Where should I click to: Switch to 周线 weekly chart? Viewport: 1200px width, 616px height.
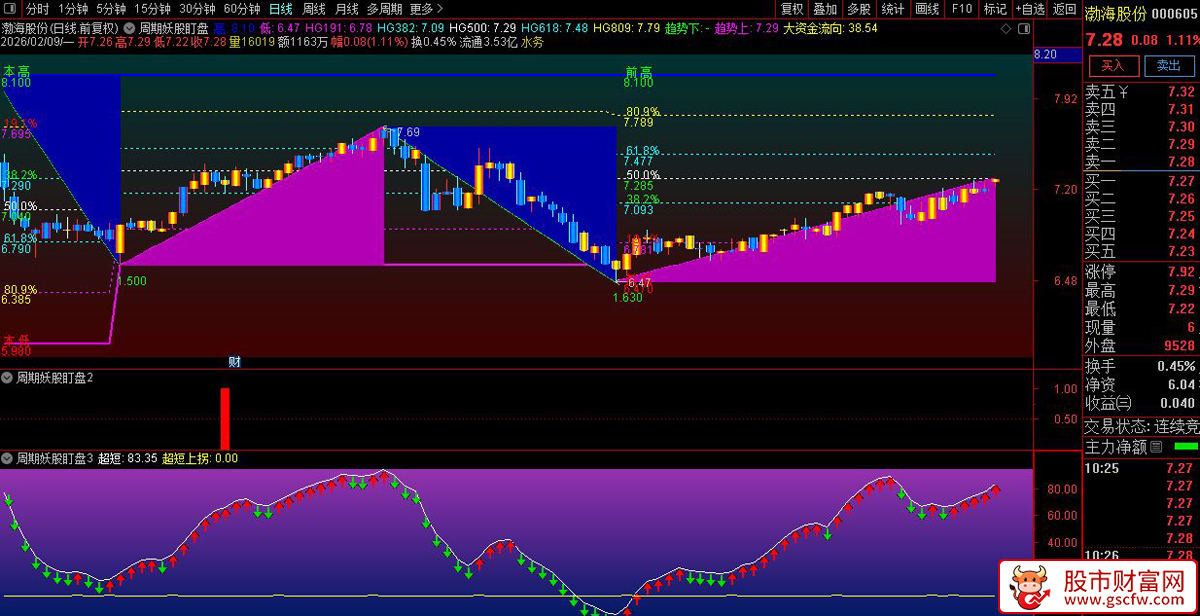point(314,9)
